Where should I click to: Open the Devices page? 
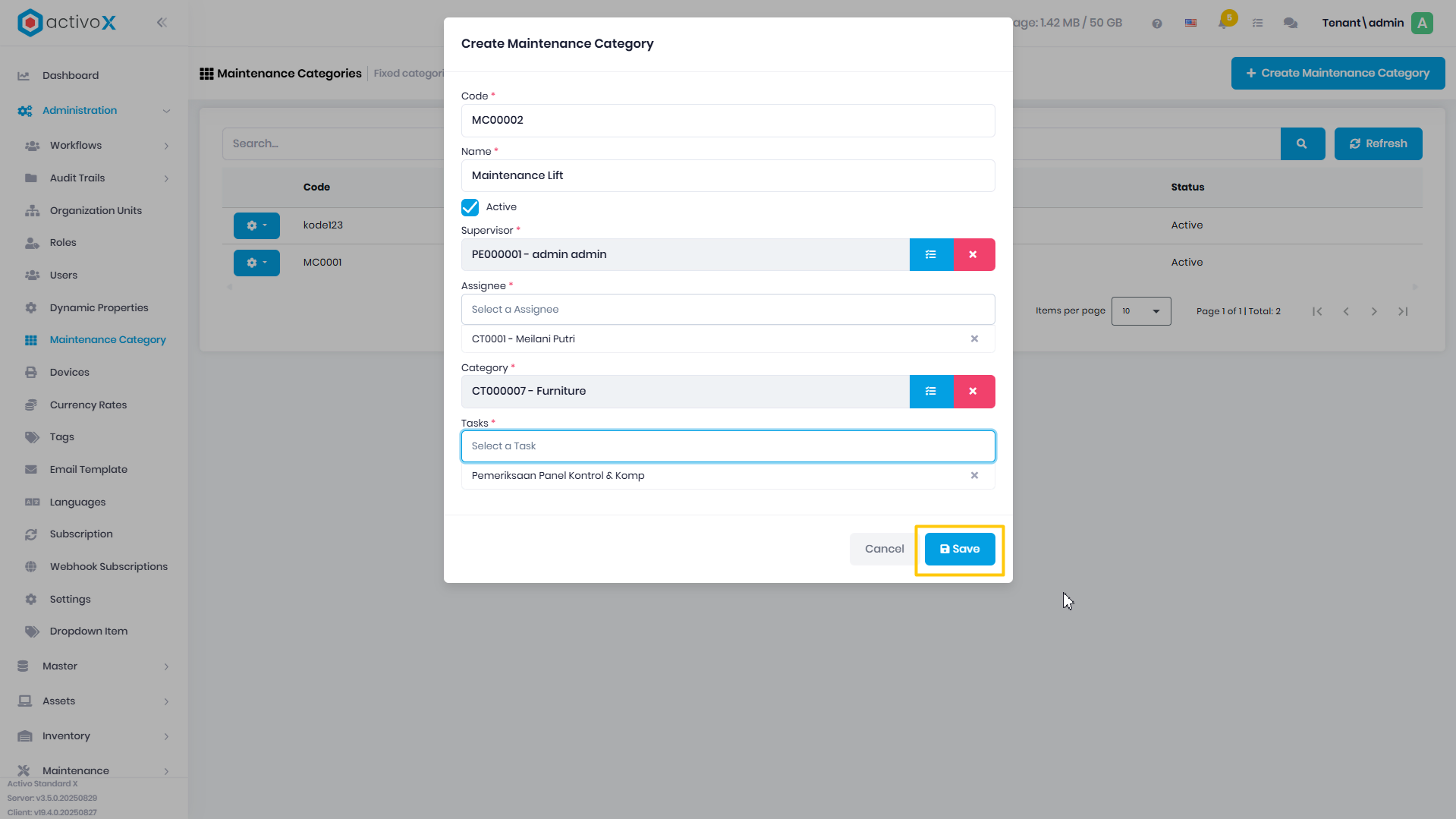(70, 373)
